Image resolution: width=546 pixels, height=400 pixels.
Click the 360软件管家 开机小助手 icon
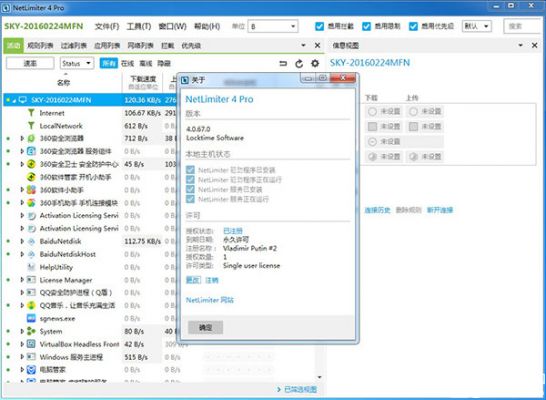click(31, 177)
